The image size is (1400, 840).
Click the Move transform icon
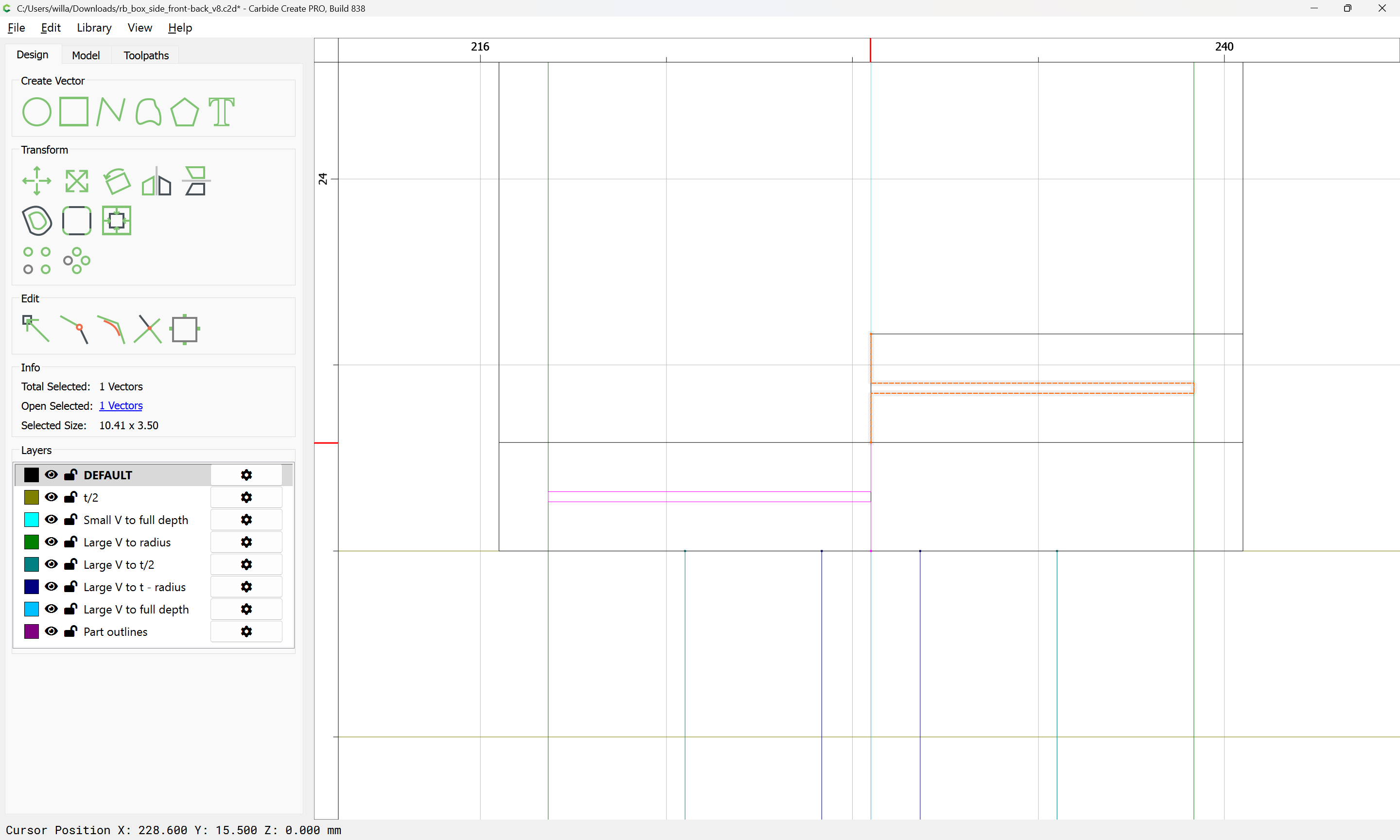[x=37, y=181]
